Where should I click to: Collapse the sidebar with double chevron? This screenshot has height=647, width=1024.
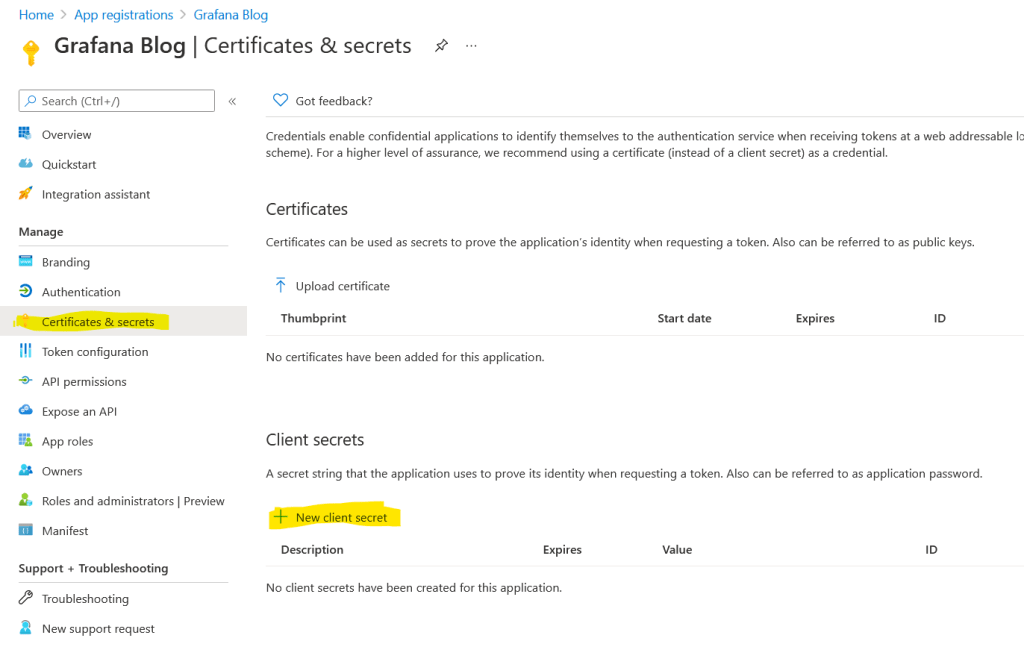point(232,101)
